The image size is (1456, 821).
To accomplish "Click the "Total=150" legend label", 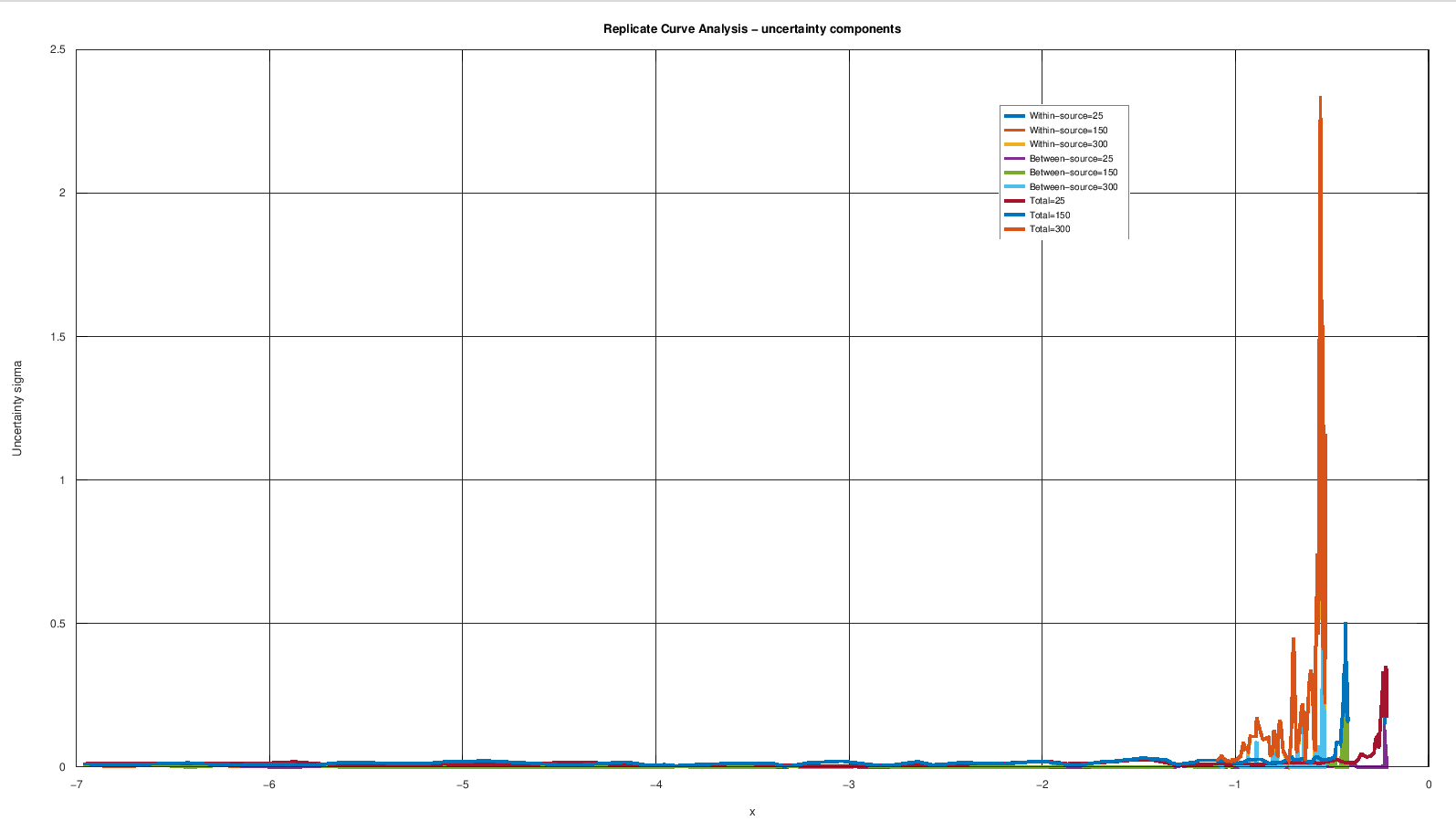I will click(x=1050, y=216).
